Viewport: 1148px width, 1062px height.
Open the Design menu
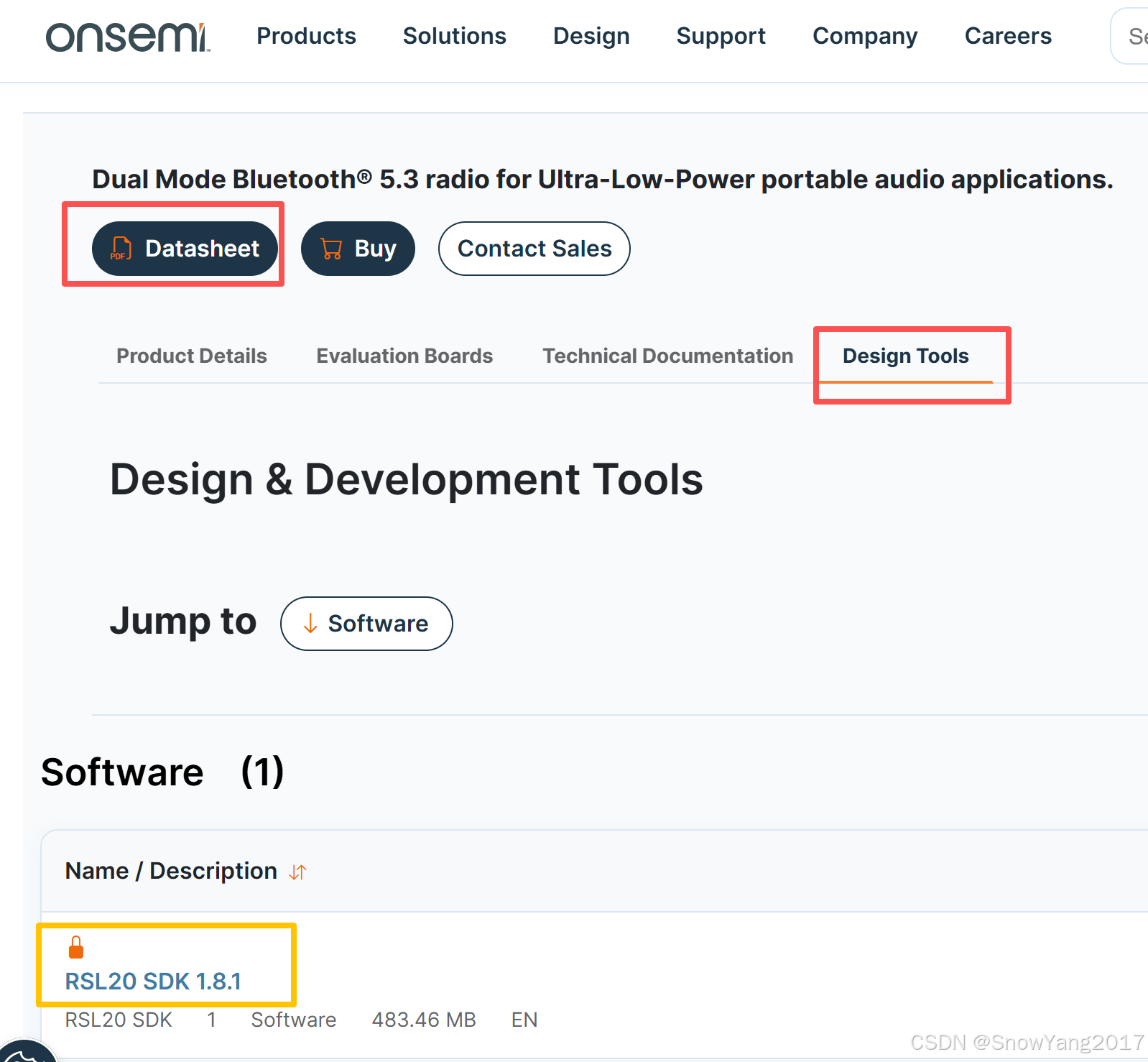[591, 36]
